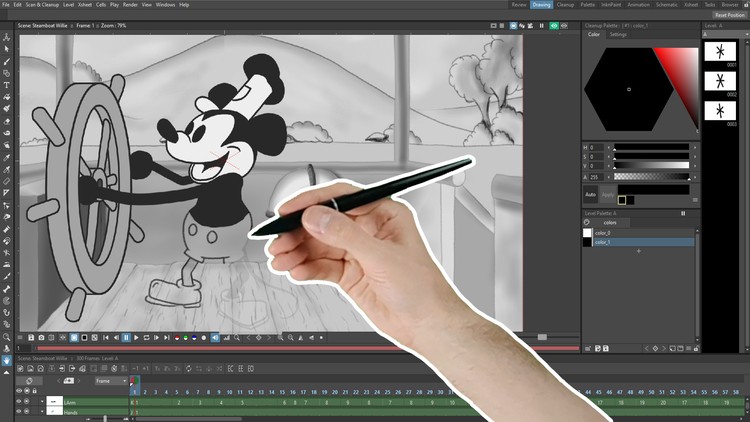Toggle checkered background in viewer playbar

point(95,337)
